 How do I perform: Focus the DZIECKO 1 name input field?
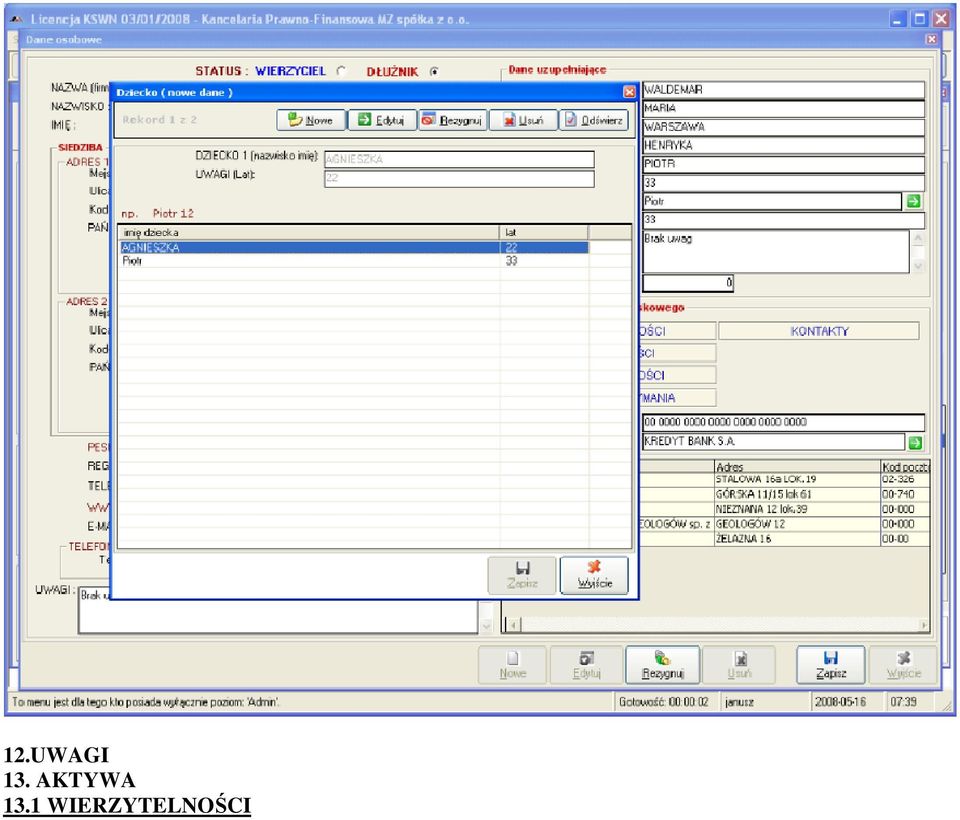(459, 159)
